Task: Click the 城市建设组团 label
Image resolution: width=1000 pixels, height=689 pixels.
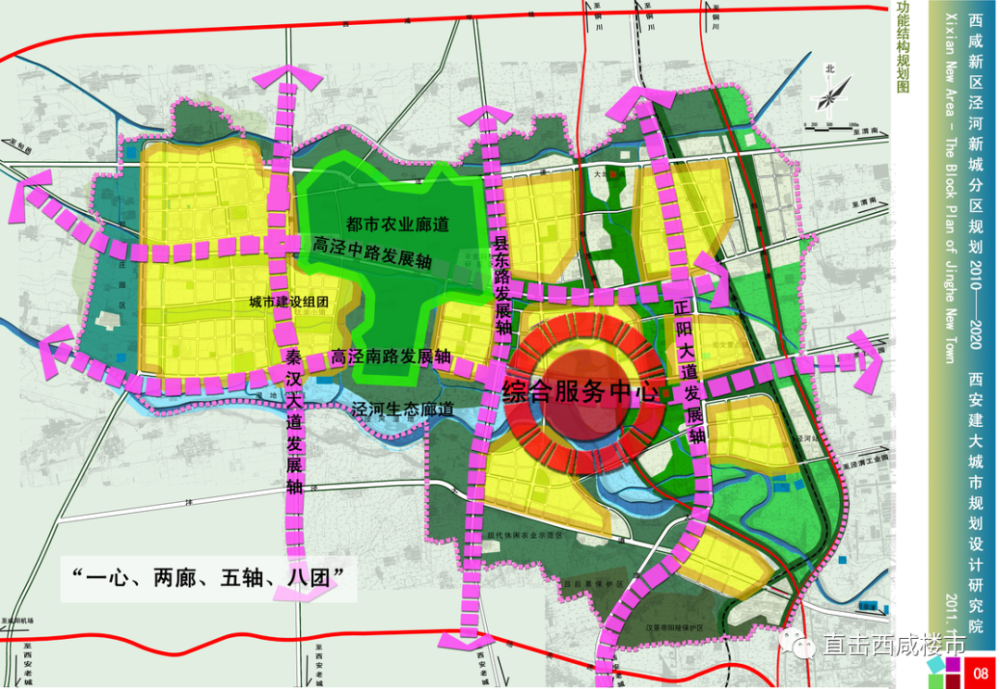Action: coord(288,302)
